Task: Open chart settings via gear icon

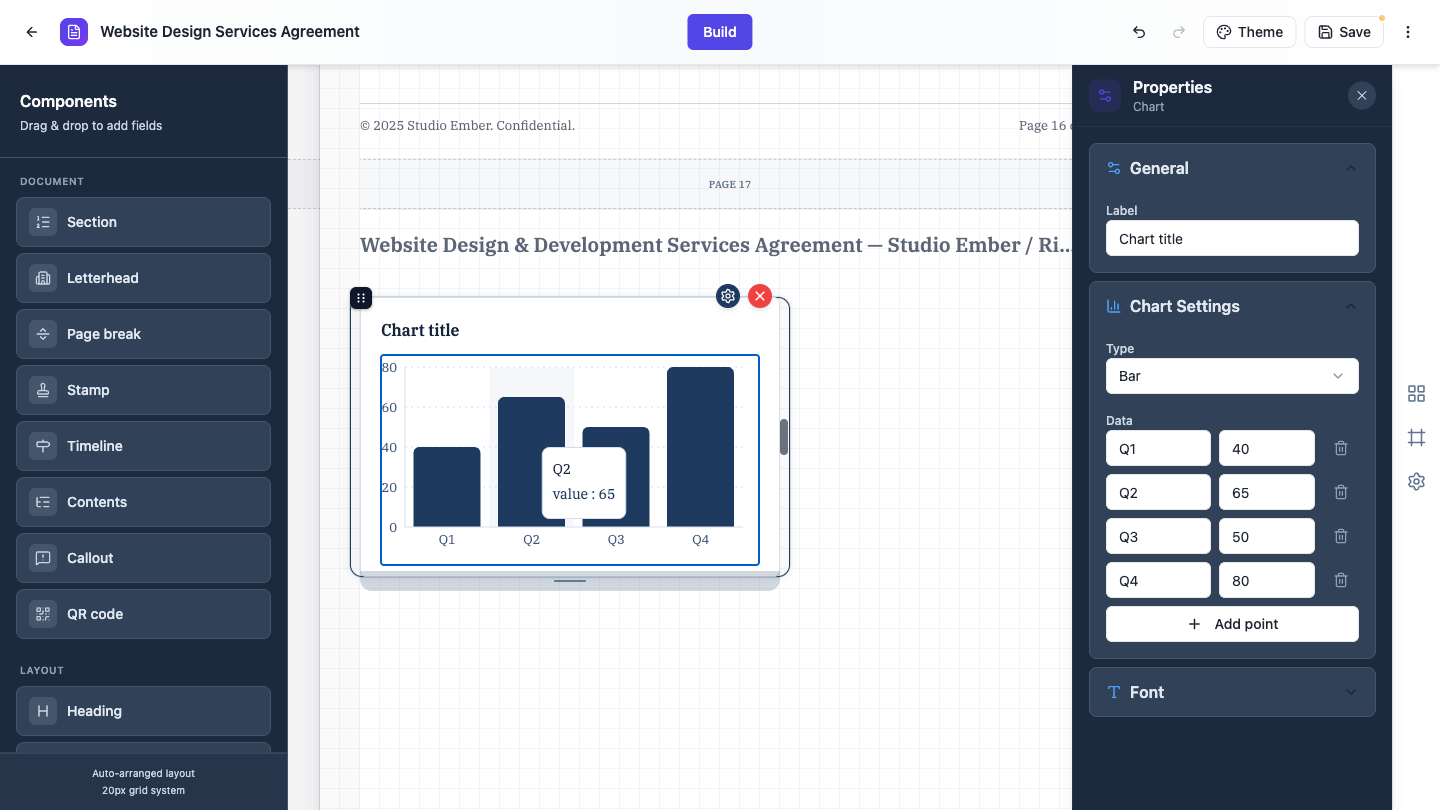Action: tap(728, 296)
